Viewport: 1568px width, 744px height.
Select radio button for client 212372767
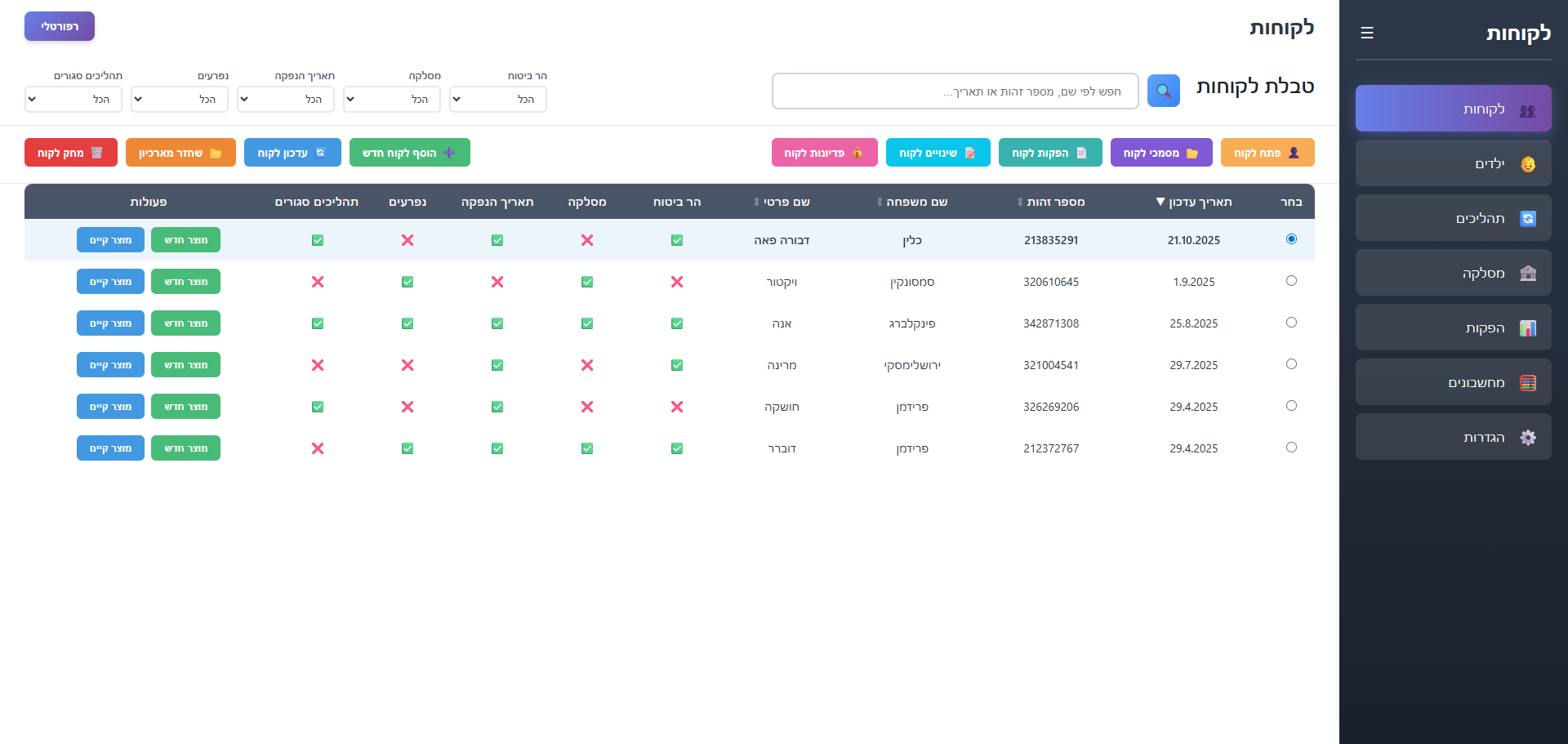pyautogui.click(x=1291, y=448)
